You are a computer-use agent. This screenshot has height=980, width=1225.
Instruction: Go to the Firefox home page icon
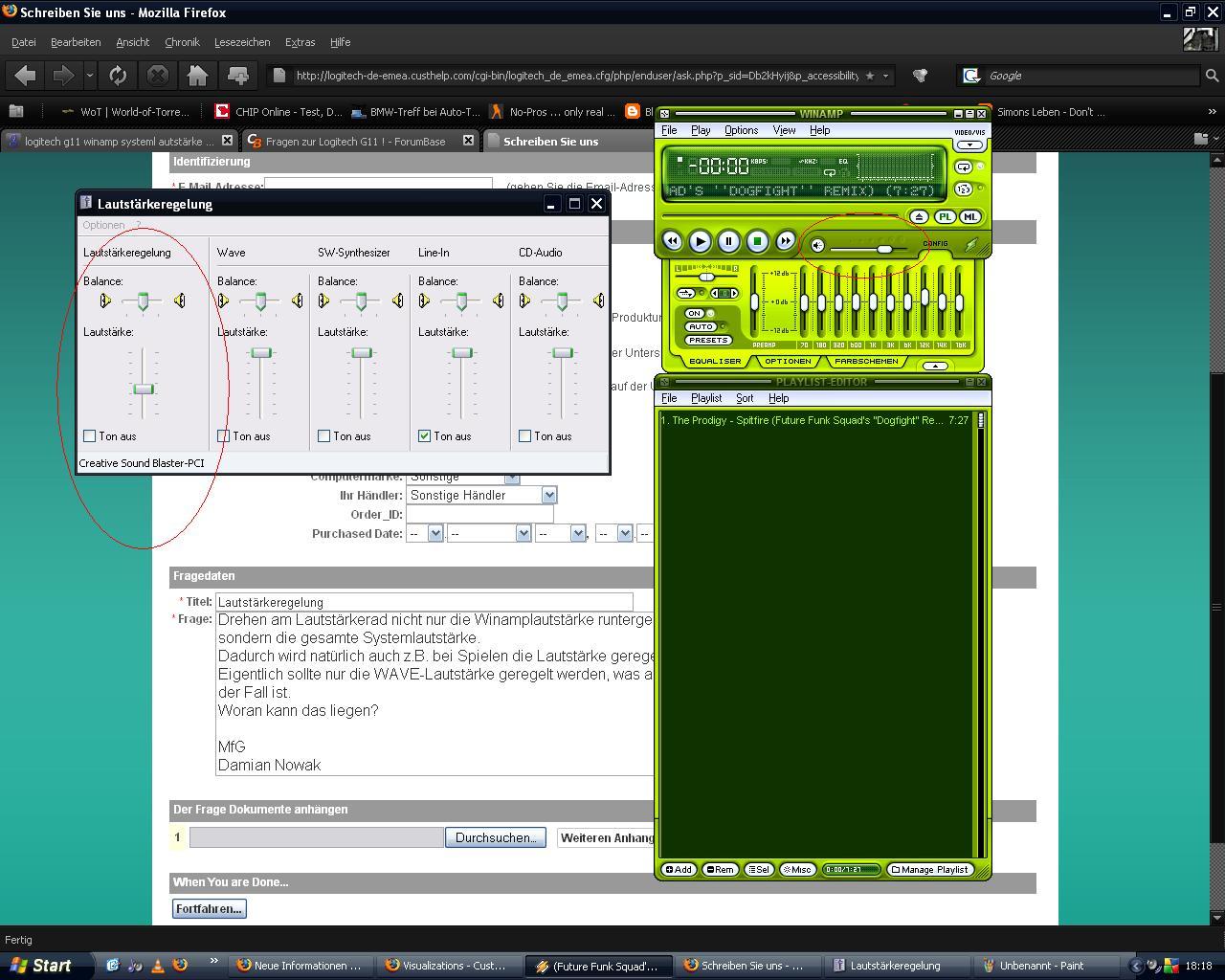coord(197,76)
